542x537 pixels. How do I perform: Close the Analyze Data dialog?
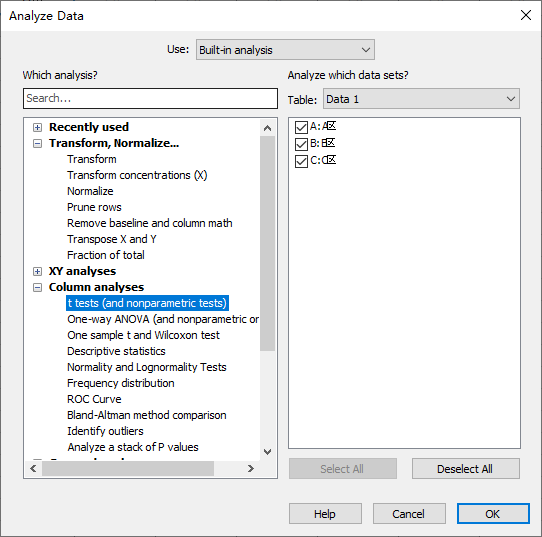(526, 15)
